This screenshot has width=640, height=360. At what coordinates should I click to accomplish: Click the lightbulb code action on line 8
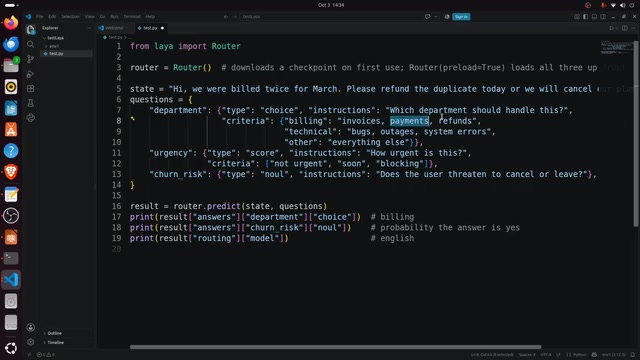[133, 118]
